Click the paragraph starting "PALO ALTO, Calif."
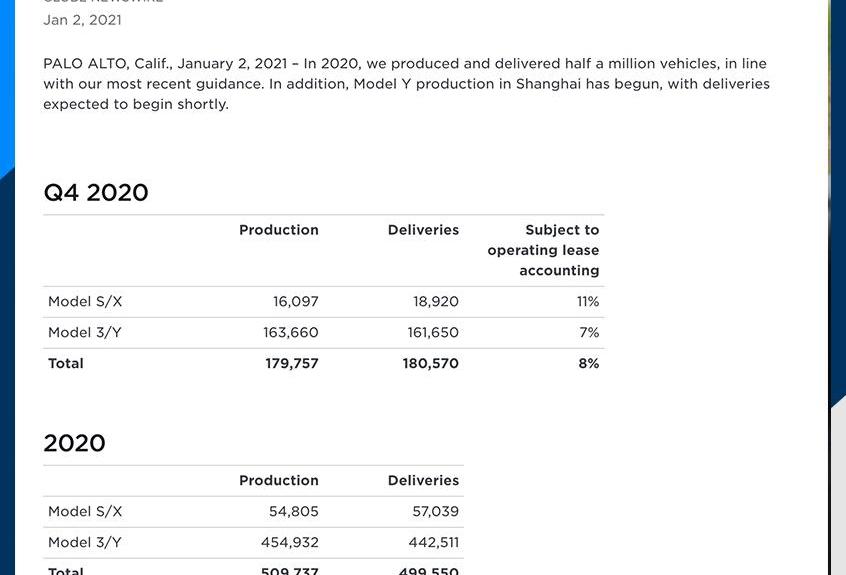 pyautogui.click(x=405, y=84)
